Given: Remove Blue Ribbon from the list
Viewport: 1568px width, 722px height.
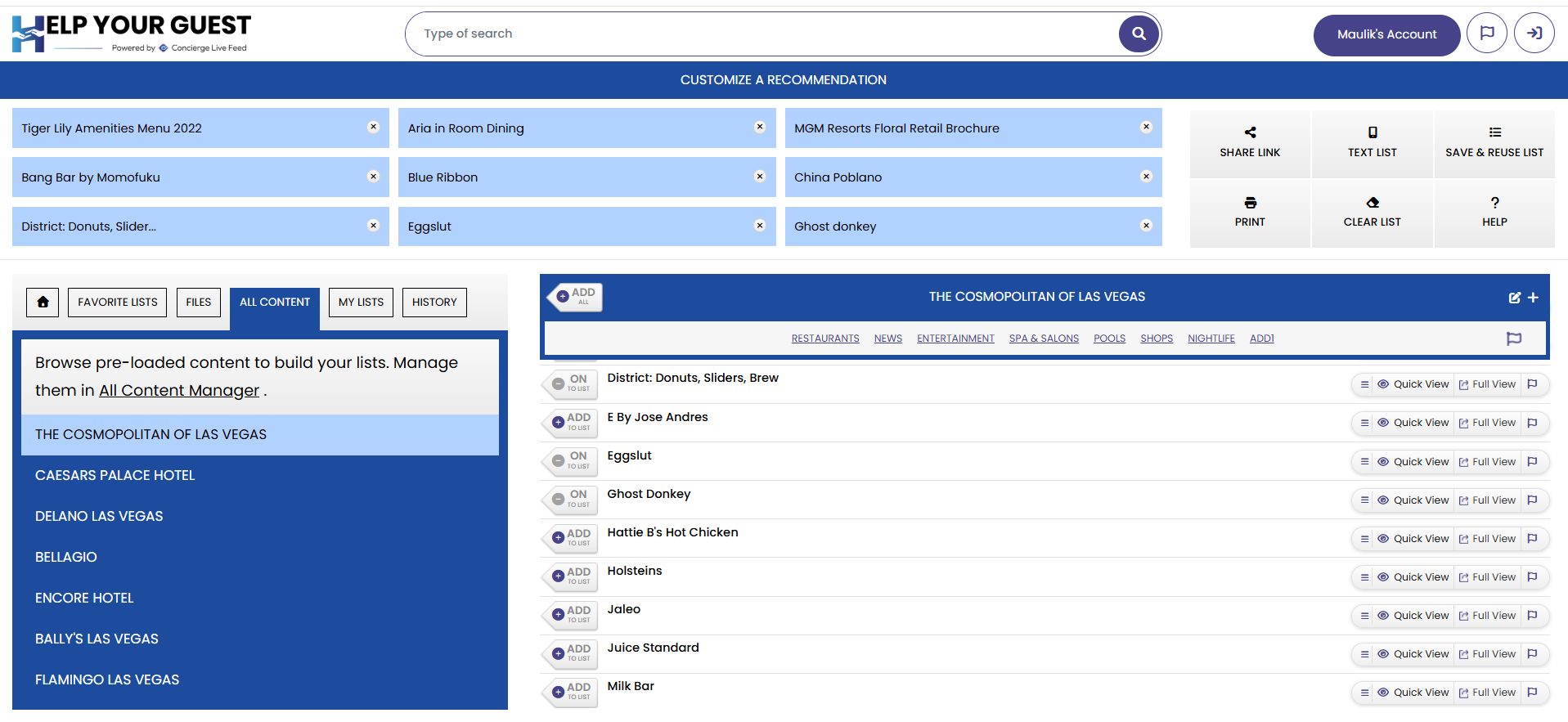Looking at the screenshot, I should point(759,177).
